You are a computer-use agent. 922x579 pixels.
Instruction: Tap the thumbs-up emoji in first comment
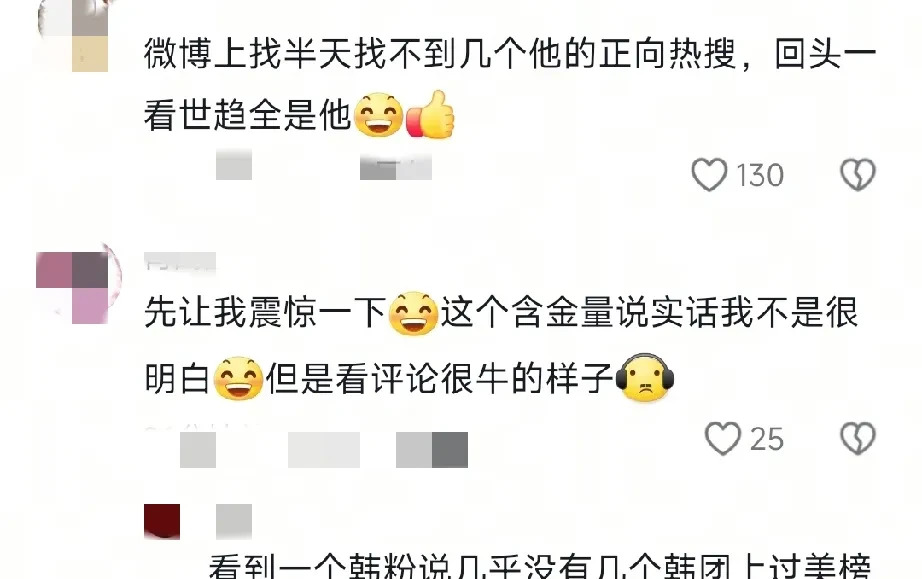click(x=430, y=115)
